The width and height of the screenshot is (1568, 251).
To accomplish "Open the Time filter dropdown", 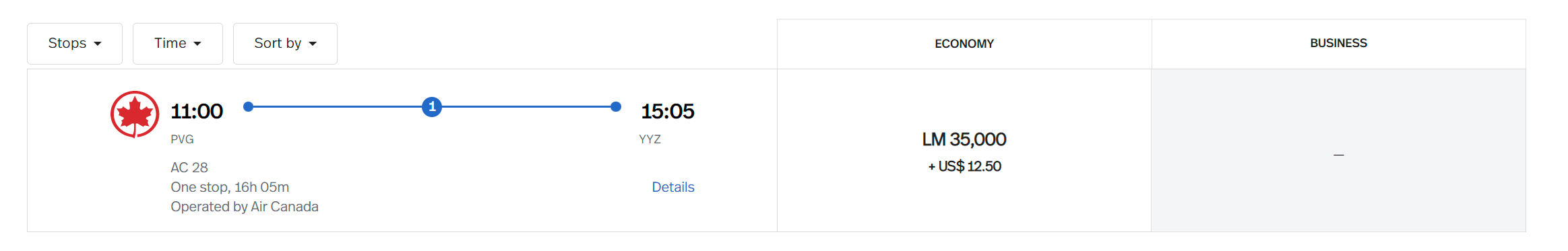I will point(178,44).
